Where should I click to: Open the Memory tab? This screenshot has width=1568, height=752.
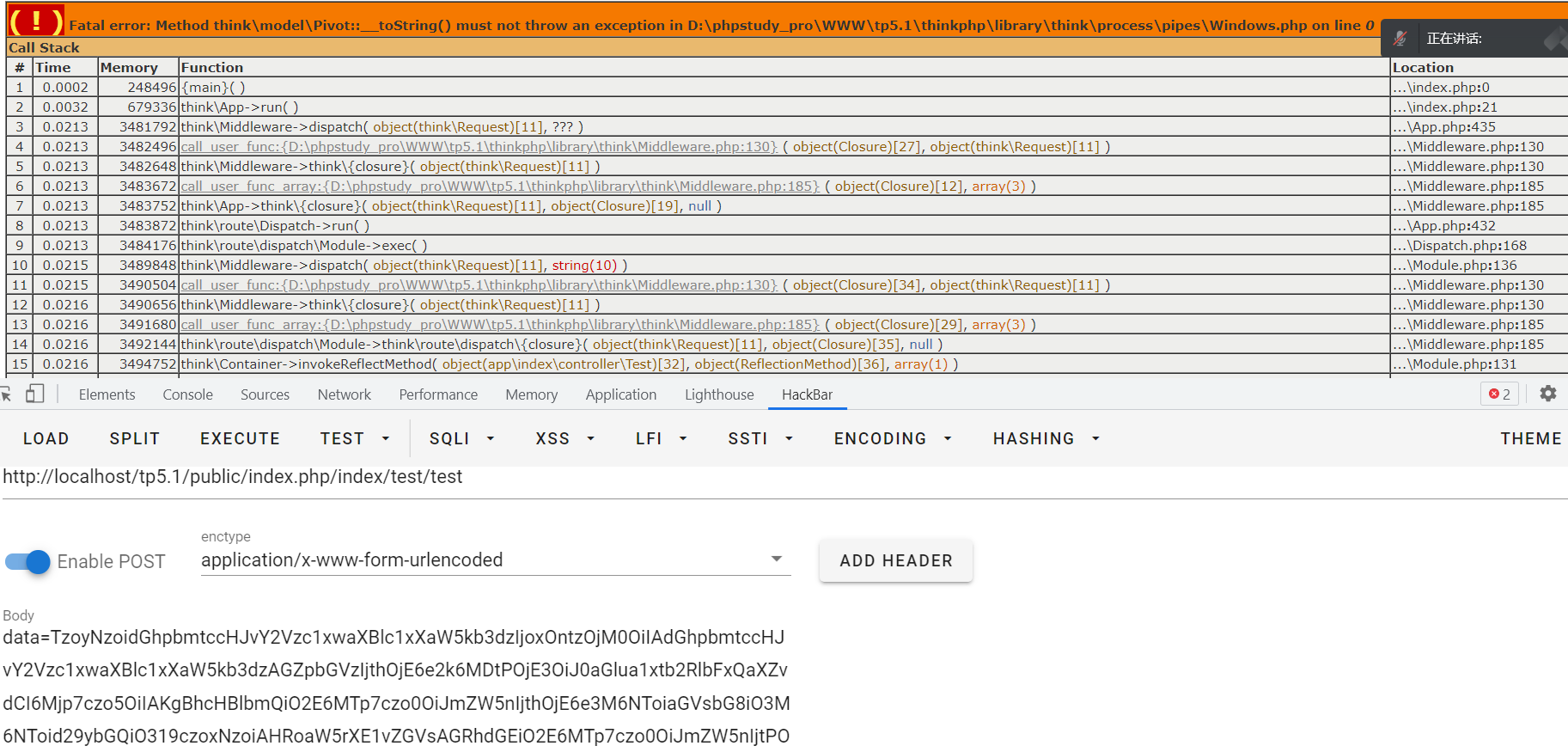531,394
